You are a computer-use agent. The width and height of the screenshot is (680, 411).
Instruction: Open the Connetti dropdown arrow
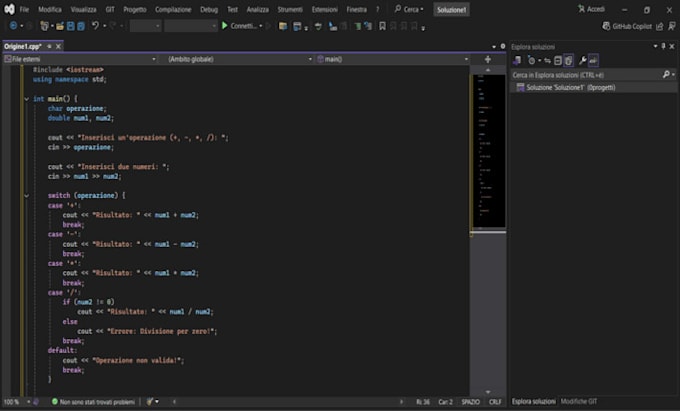tap(261, 26)
